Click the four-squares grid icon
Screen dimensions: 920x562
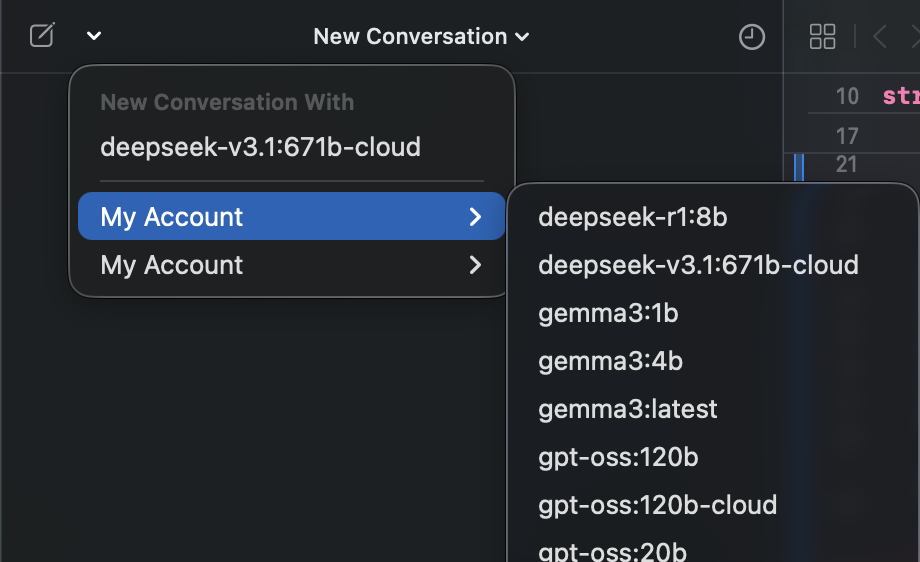pos(822,37)
